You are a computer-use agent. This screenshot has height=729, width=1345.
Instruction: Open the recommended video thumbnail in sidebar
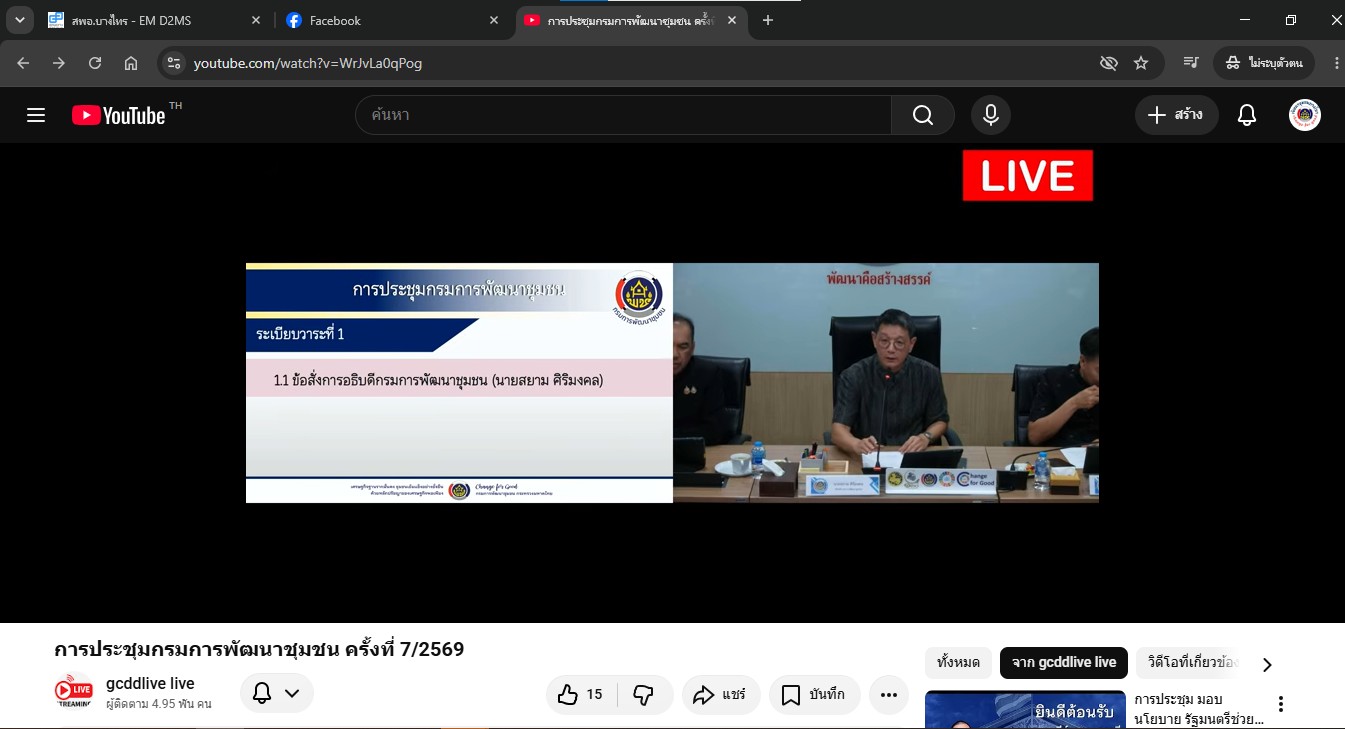(1025, 710)
